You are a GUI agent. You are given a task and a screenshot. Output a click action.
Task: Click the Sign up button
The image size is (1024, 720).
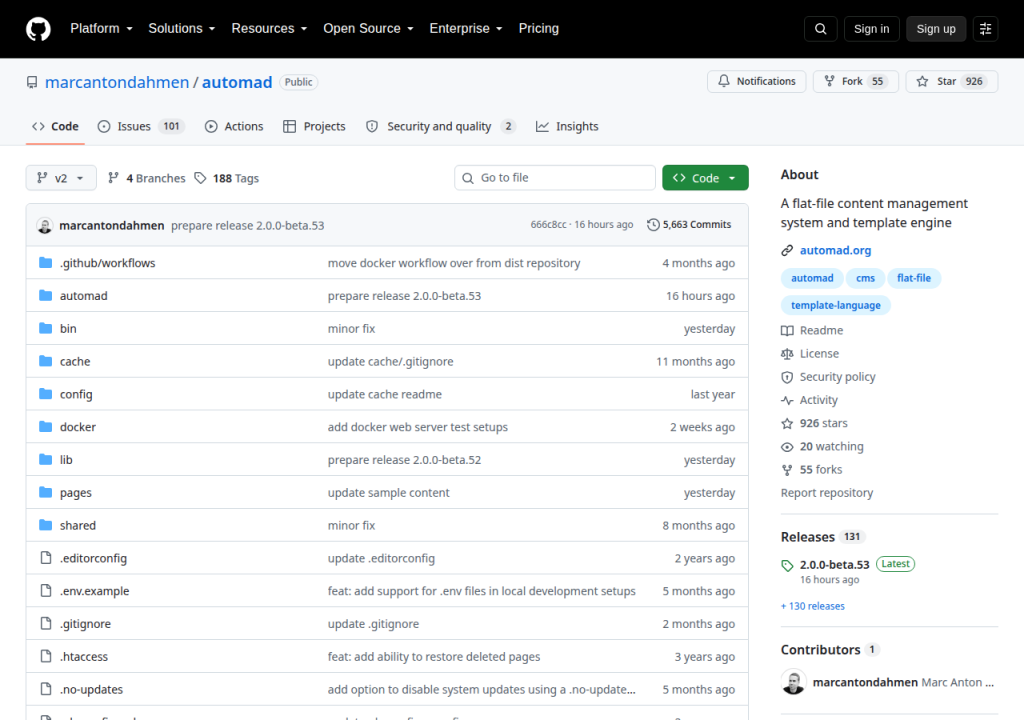click(936, 29)
